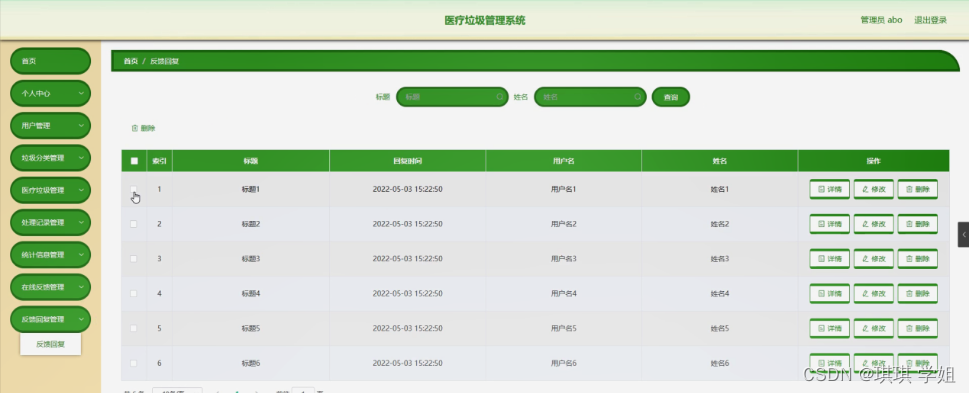Check the checkbox for row 标题4
Image resolution: width=971 pixels, height=393 pixels.
coord(134,293)
